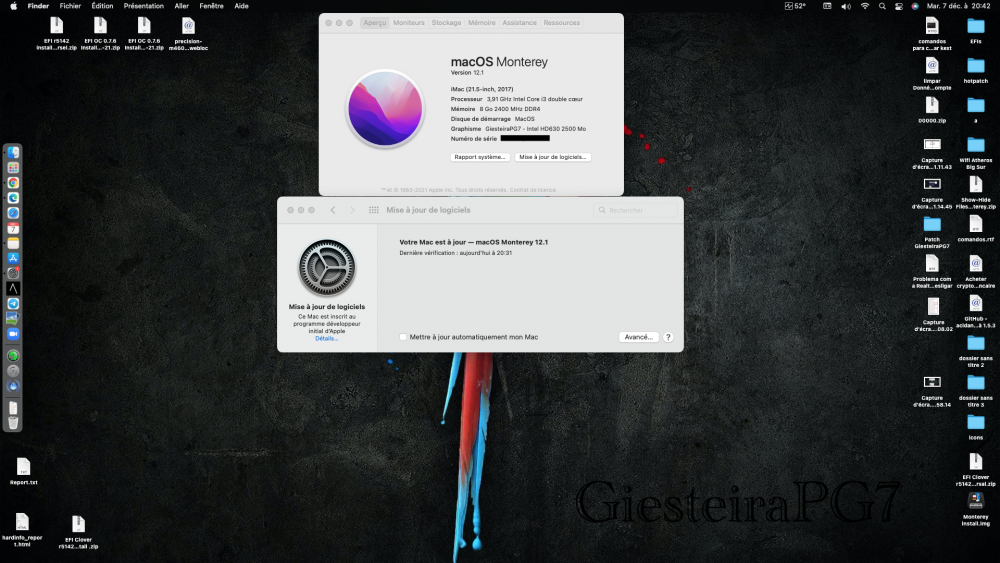Open Spotlight search in menu bar
1000x563 pixels.
point(882,6)
